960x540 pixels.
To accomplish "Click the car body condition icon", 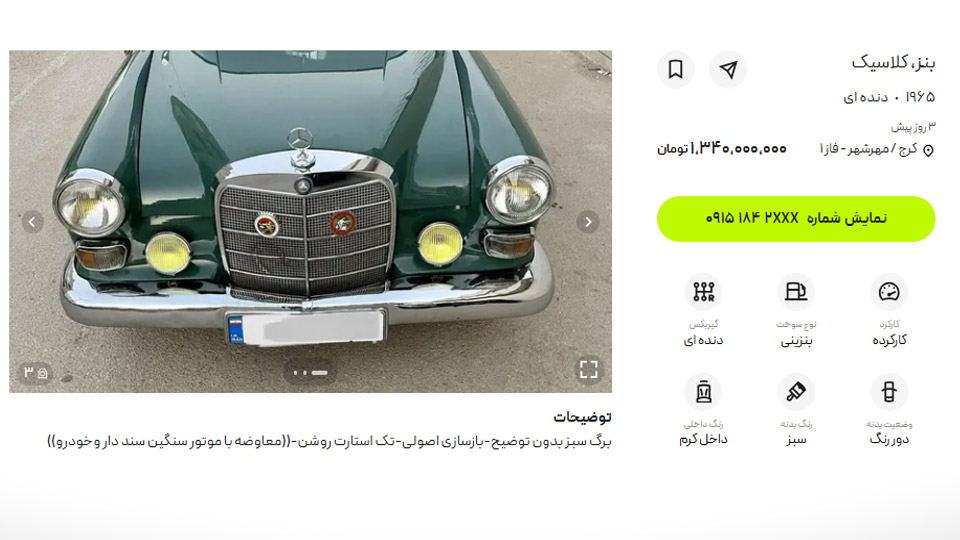I will [889, 392].
